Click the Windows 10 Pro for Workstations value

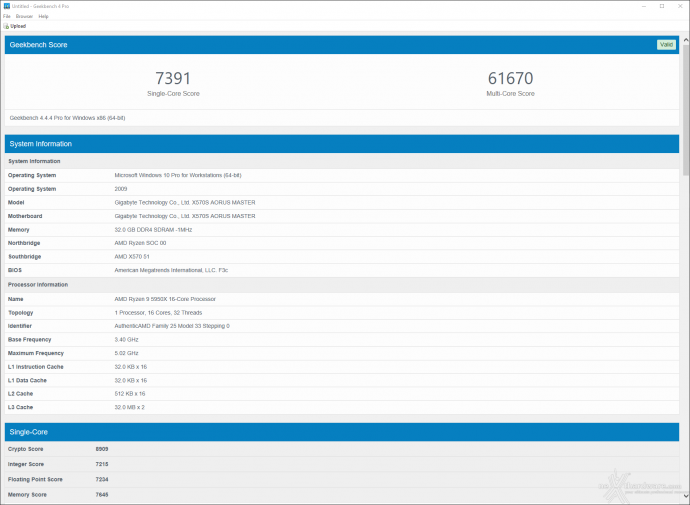178,175
